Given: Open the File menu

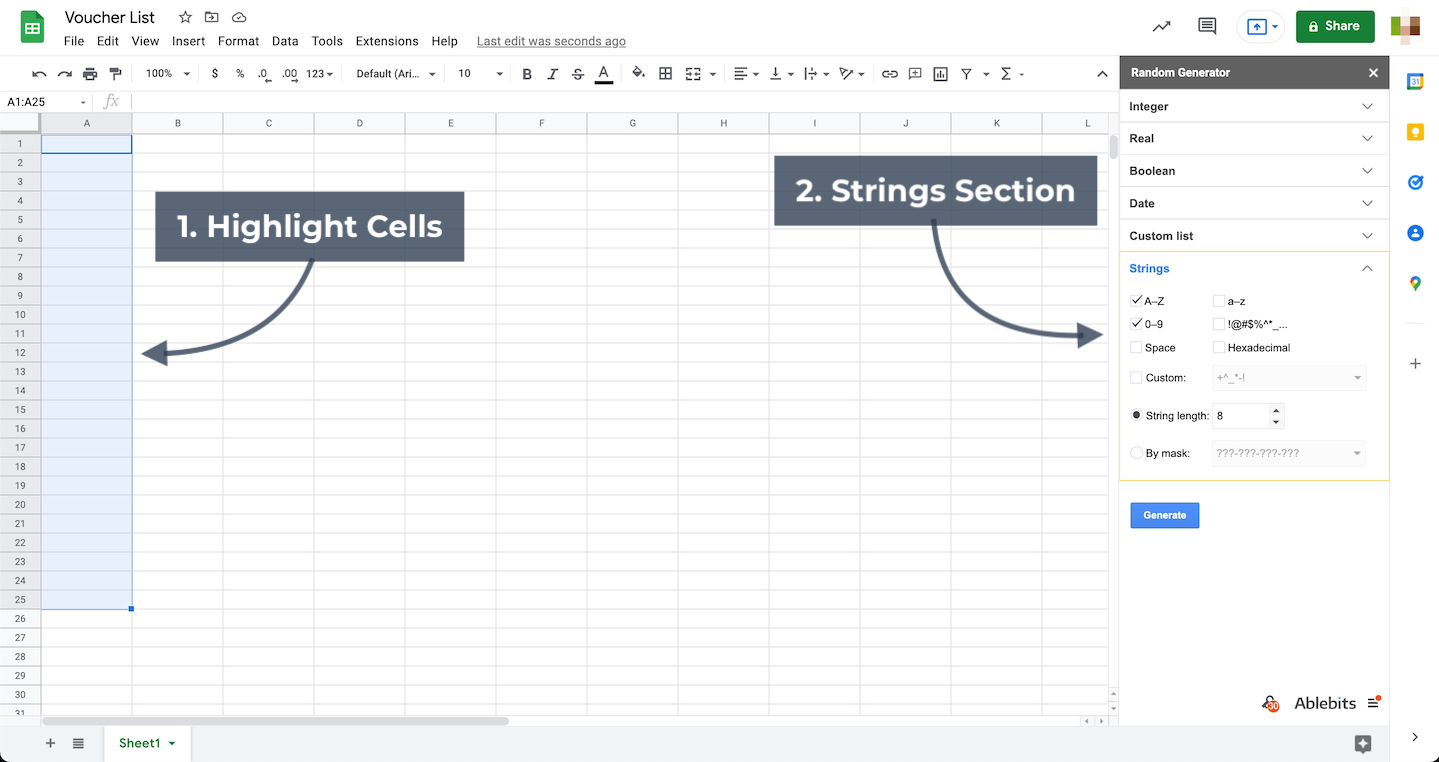Looking at the screenshot, I should [x=74, y=41].
